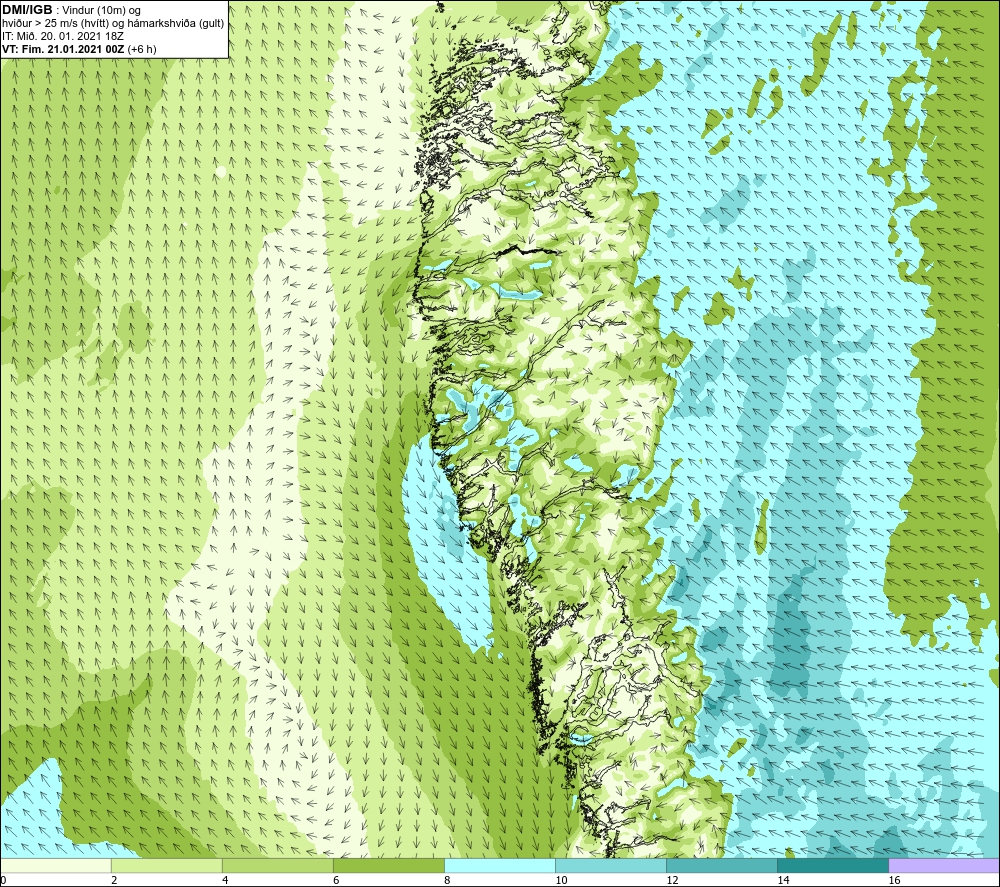Viewport: 1000px width, 887px height.
Task: Click the 10-12 m/s cyan legend swatch
Action: pos(611,866)
